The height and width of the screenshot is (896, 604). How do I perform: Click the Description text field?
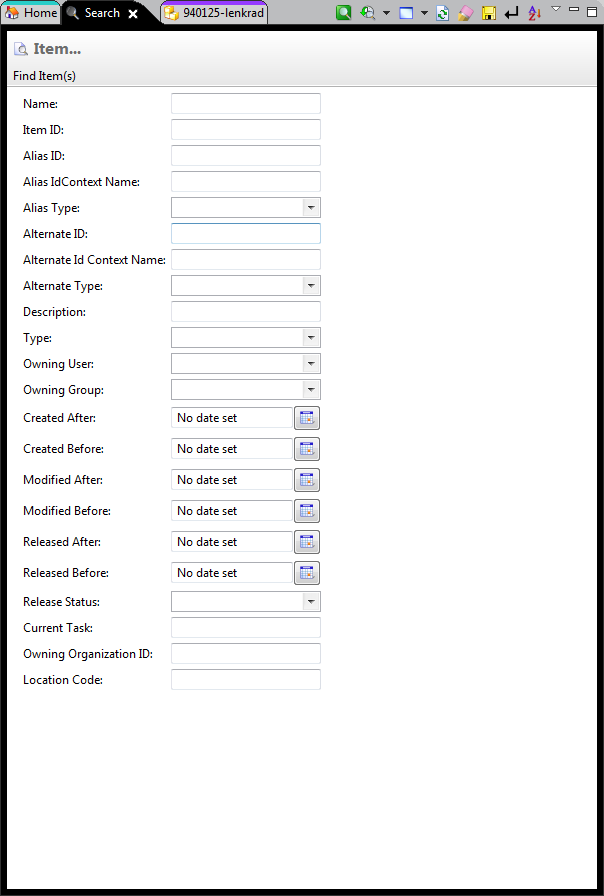(x=246, y=311)
